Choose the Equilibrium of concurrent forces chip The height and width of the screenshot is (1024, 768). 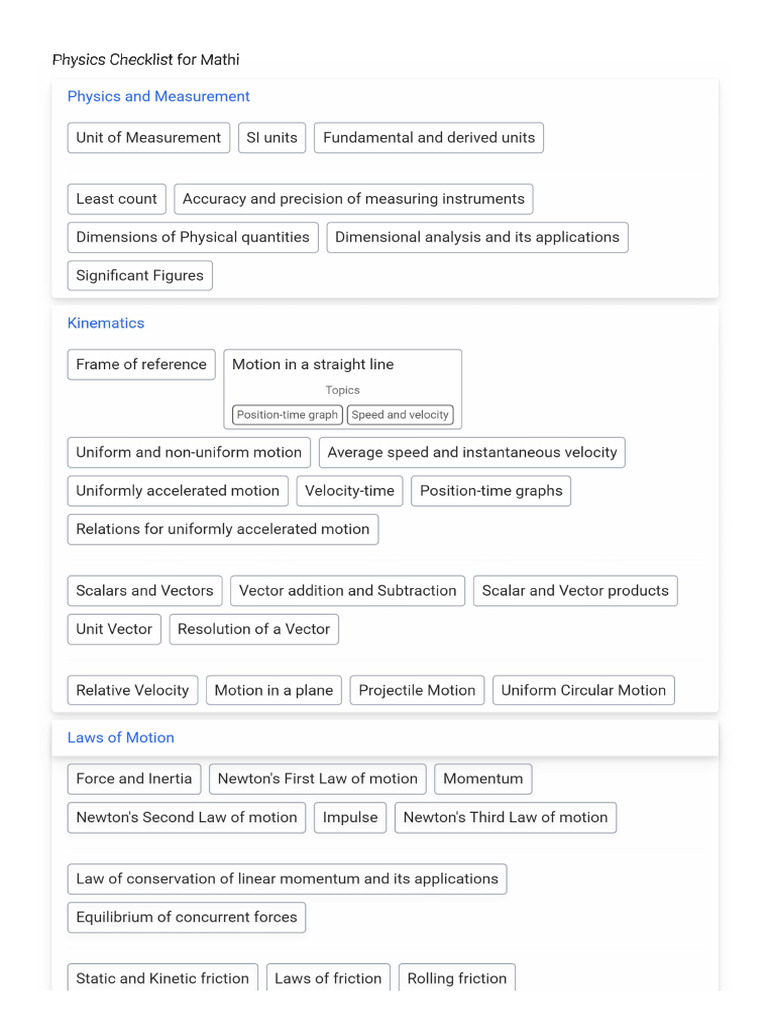pos(186,918)
